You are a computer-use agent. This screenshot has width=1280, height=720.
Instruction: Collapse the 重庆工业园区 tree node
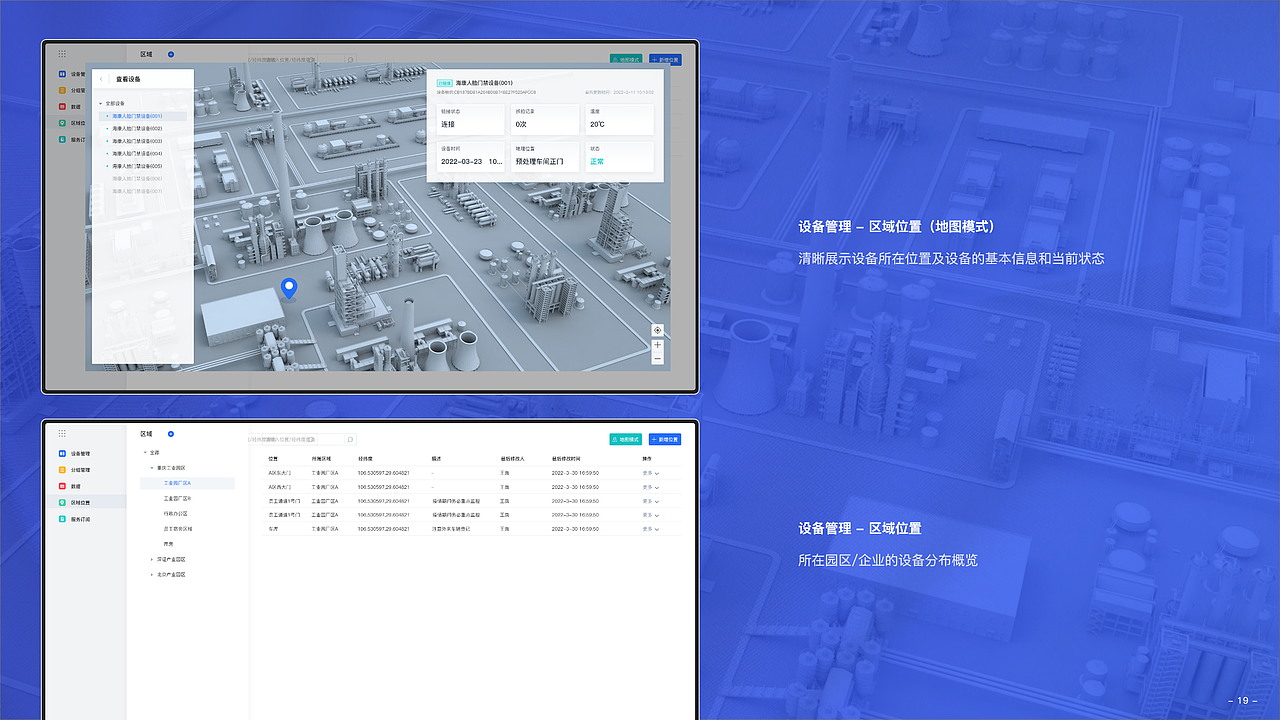152,467
